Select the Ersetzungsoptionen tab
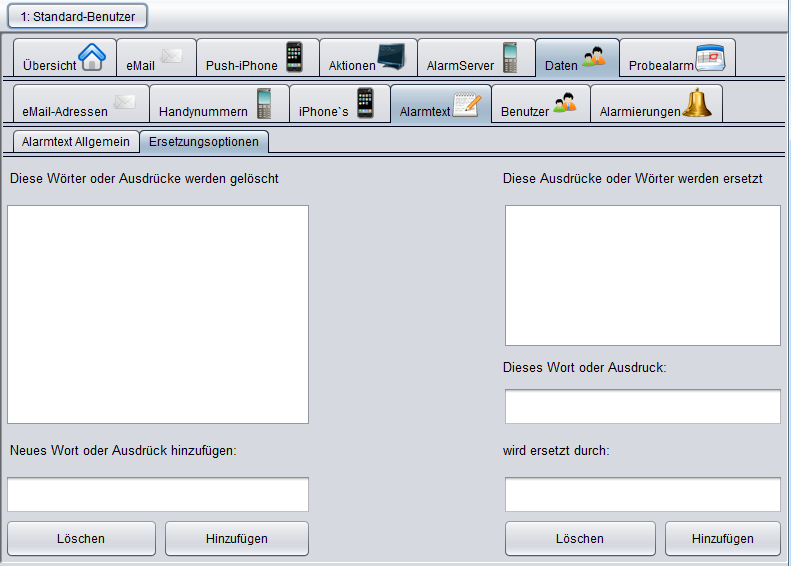 pos(204,142)
